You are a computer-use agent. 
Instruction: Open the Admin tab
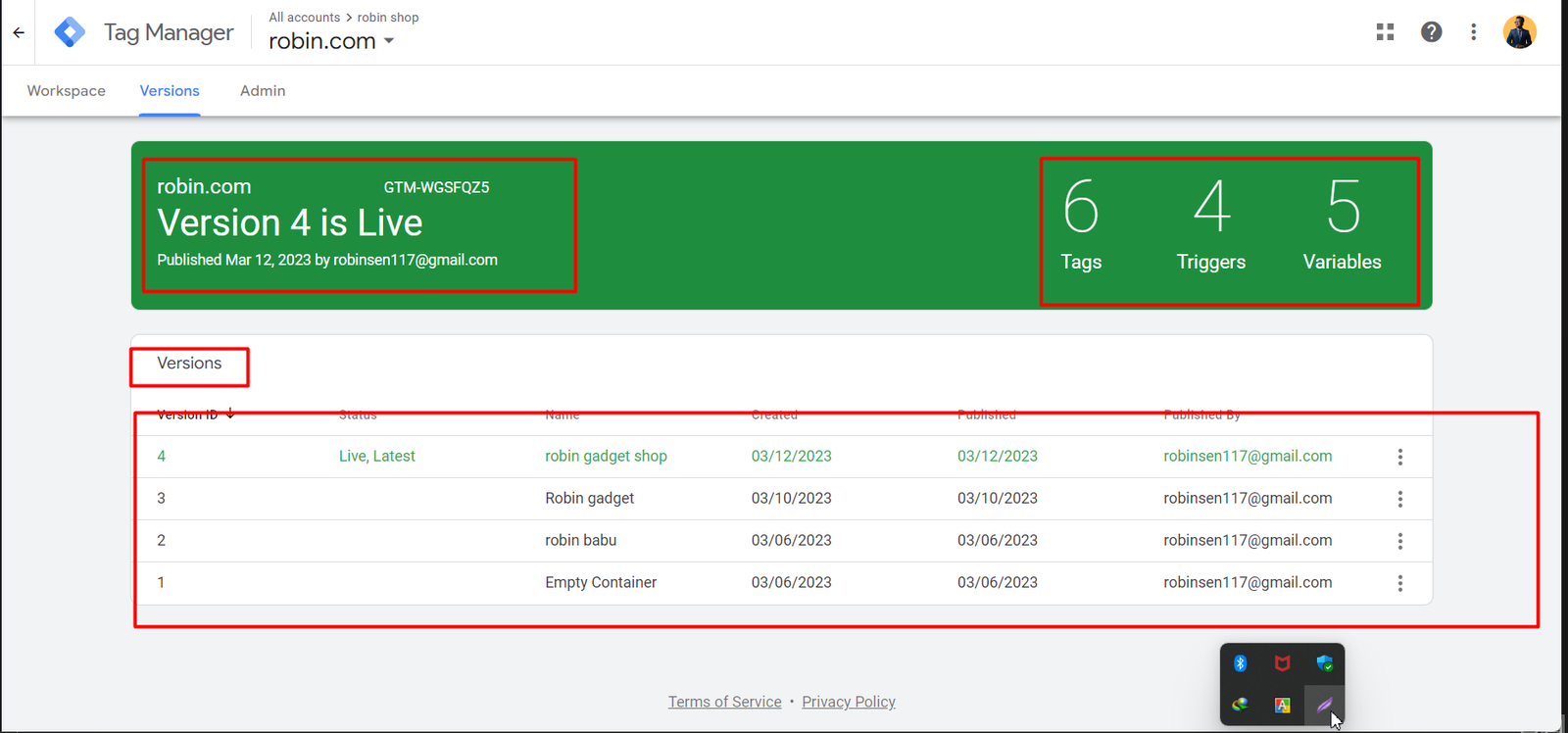263,91
